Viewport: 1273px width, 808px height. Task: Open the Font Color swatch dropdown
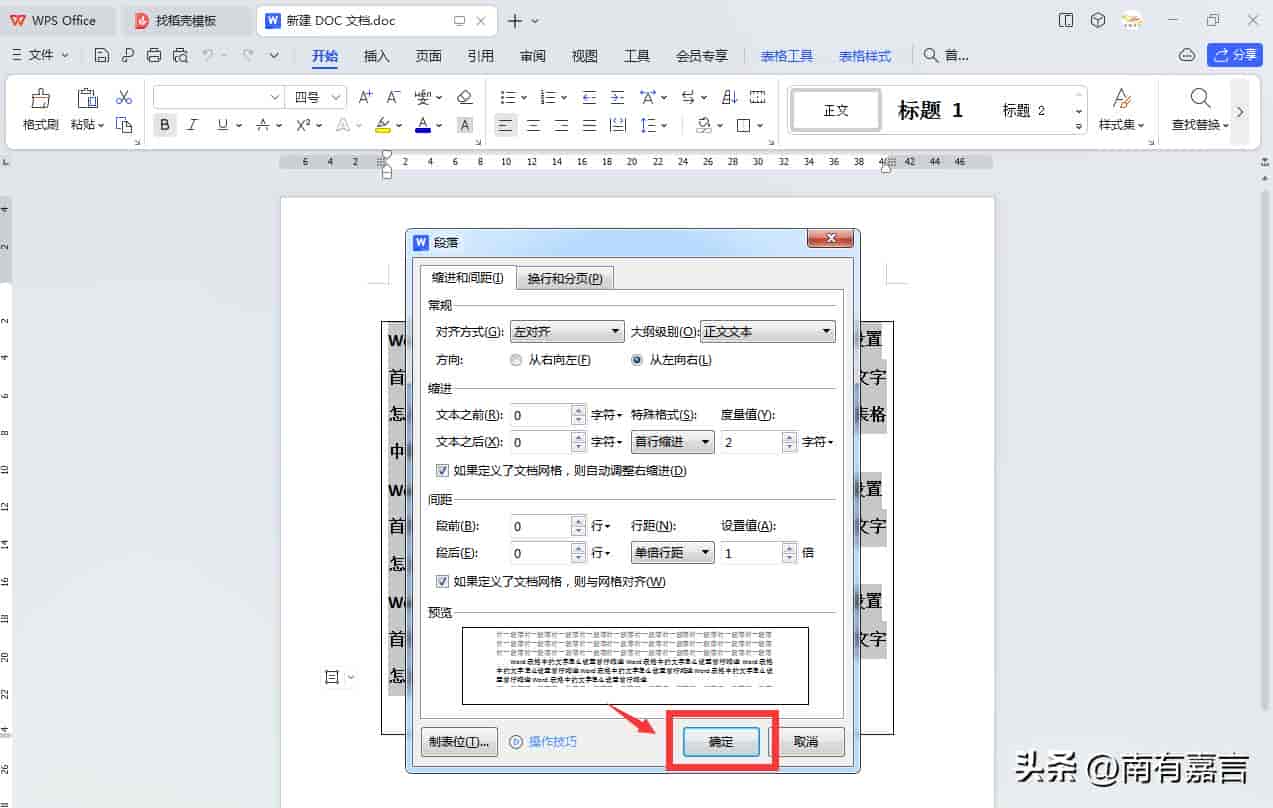pyautogui.click(x=439, y=126)
